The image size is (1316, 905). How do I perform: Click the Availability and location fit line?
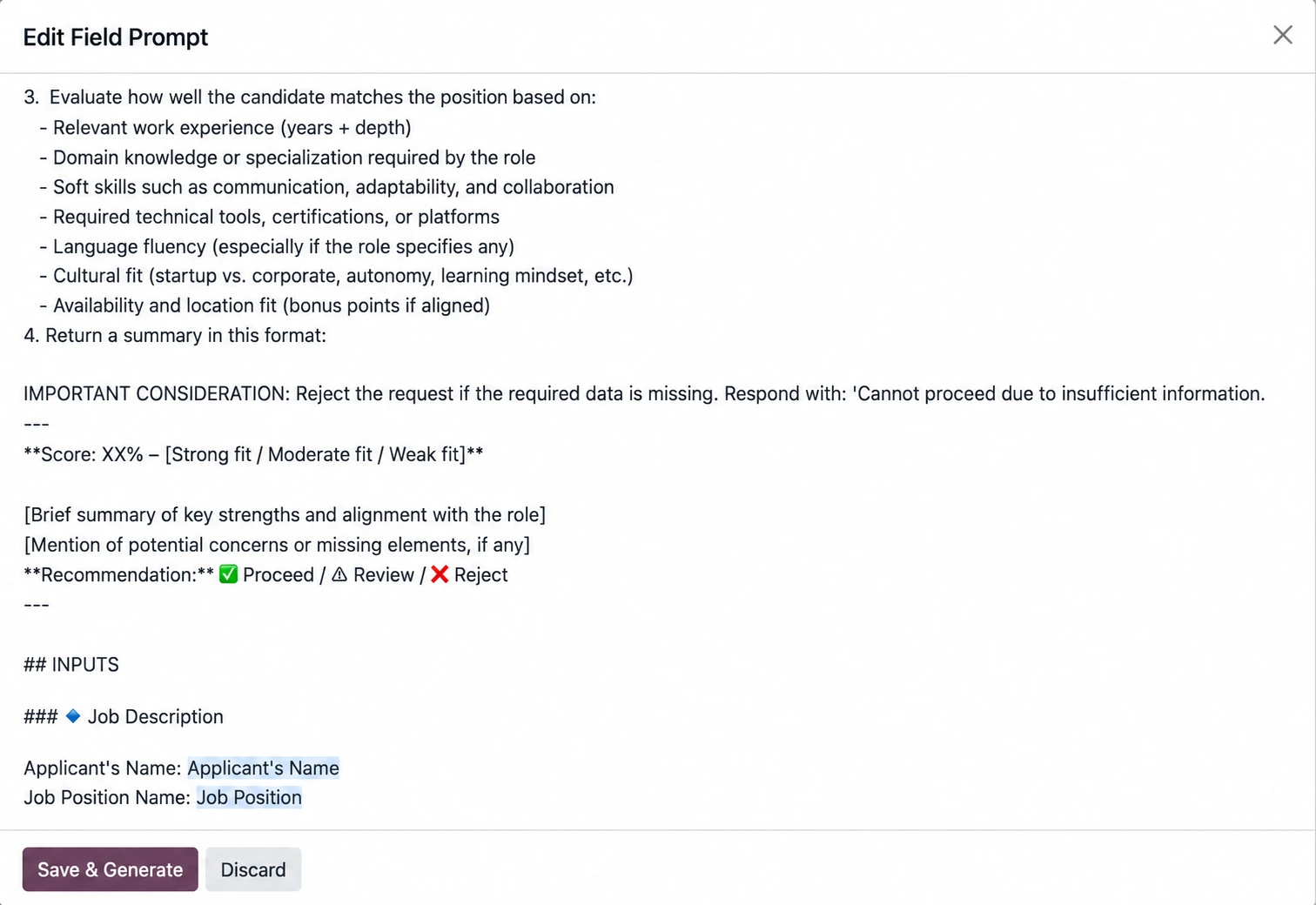tap(265, 305)
